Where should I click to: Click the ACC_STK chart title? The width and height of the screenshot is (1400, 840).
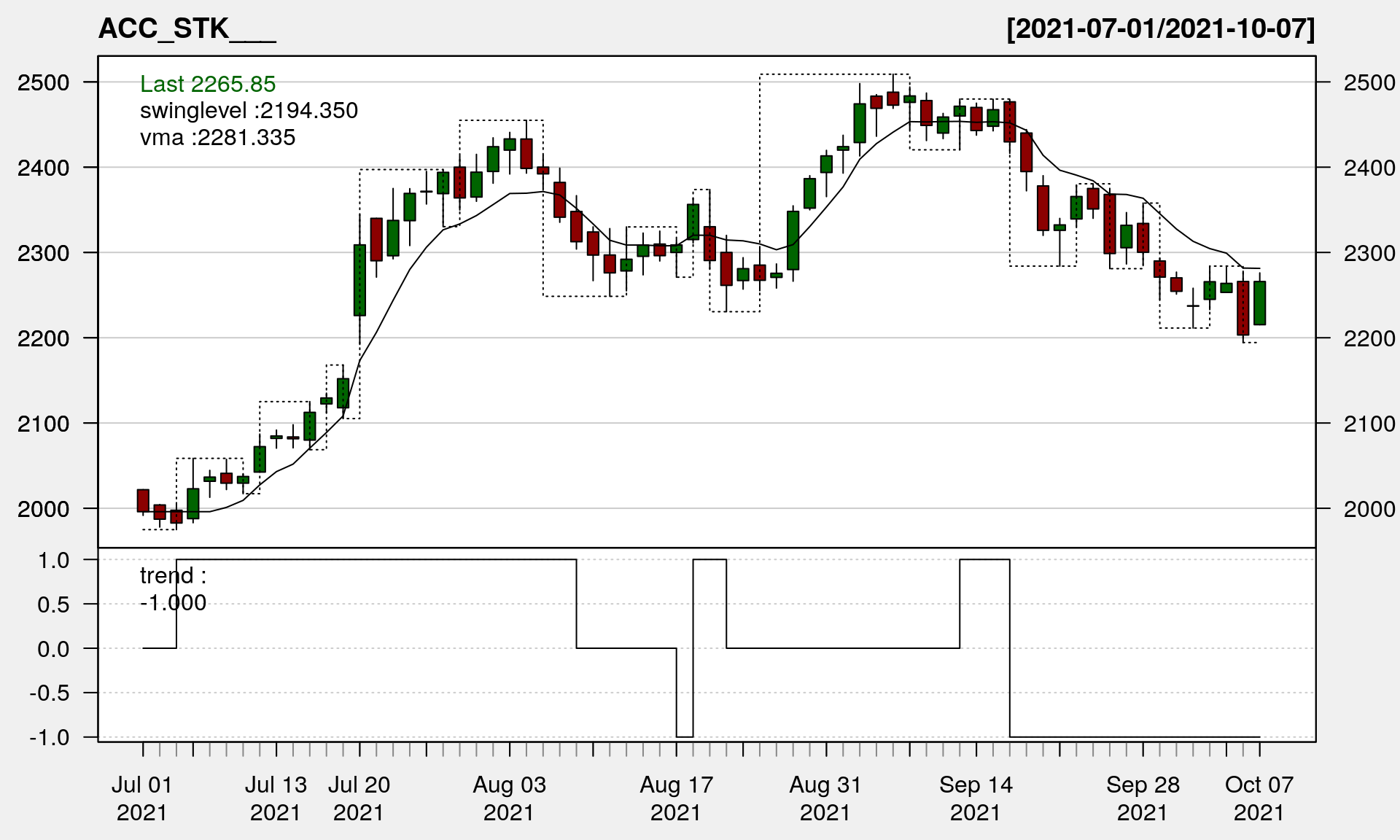[187, 29]
